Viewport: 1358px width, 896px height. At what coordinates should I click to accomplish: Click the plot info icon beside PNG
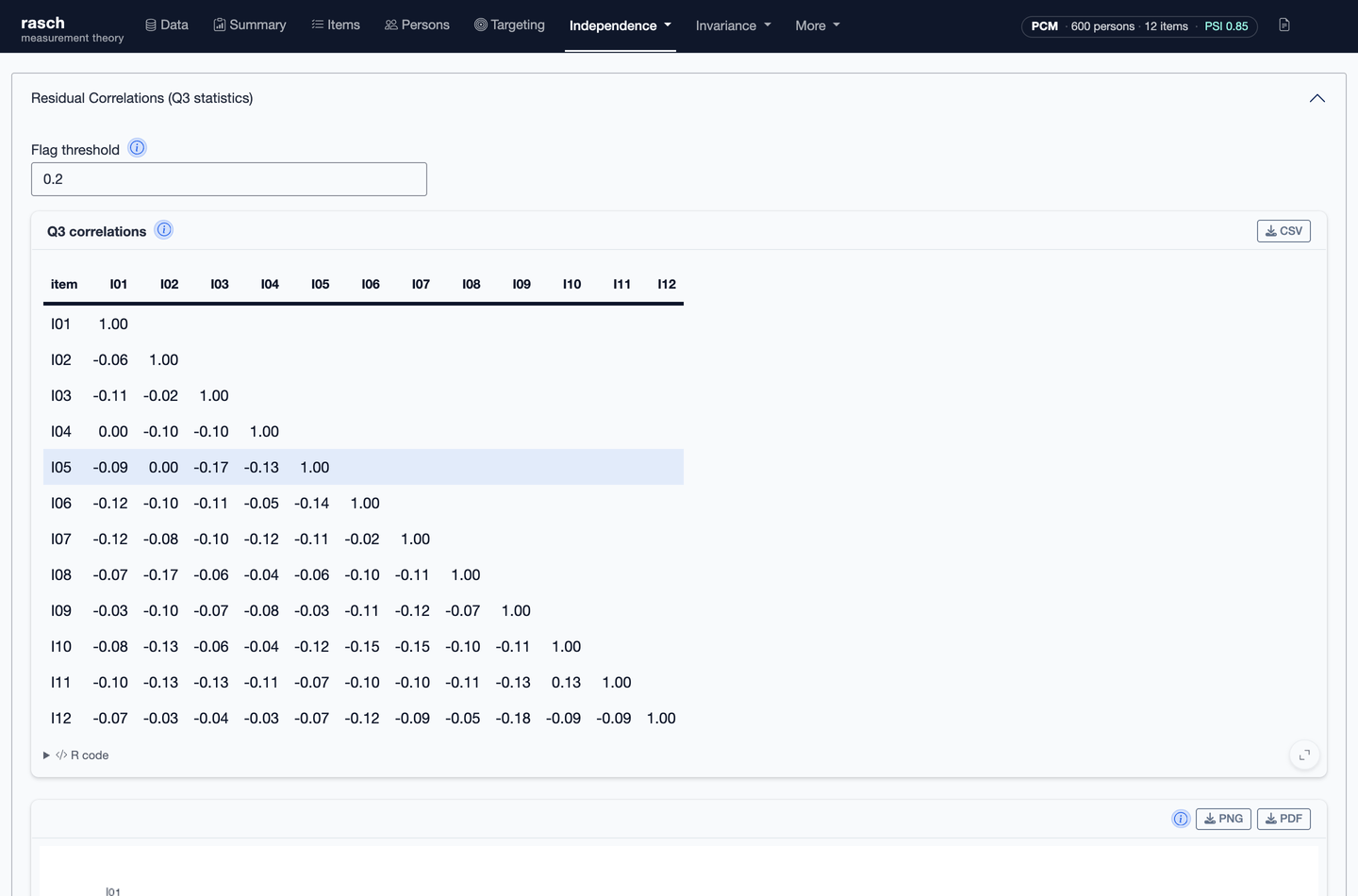[1181, 819]
